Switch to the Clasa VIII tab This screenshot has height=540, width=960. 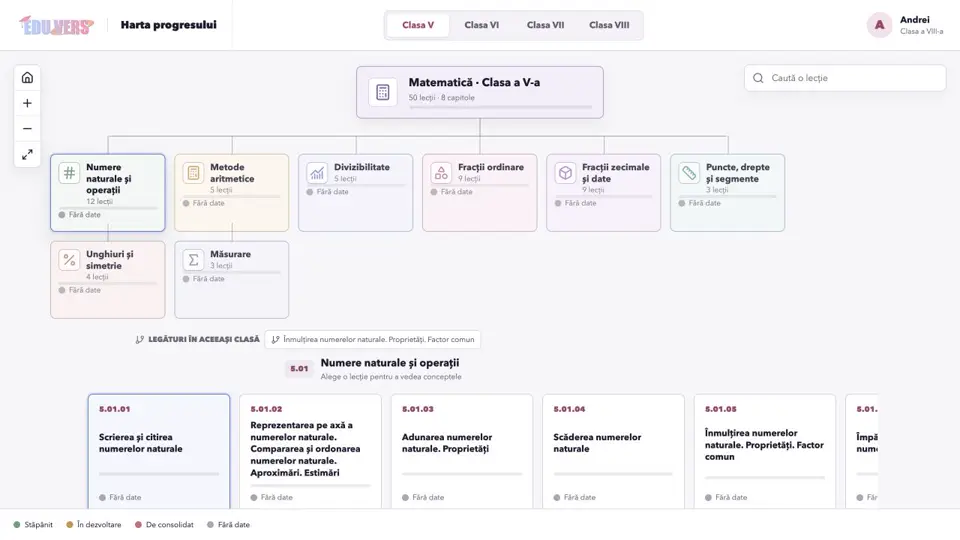click(609, 25)
